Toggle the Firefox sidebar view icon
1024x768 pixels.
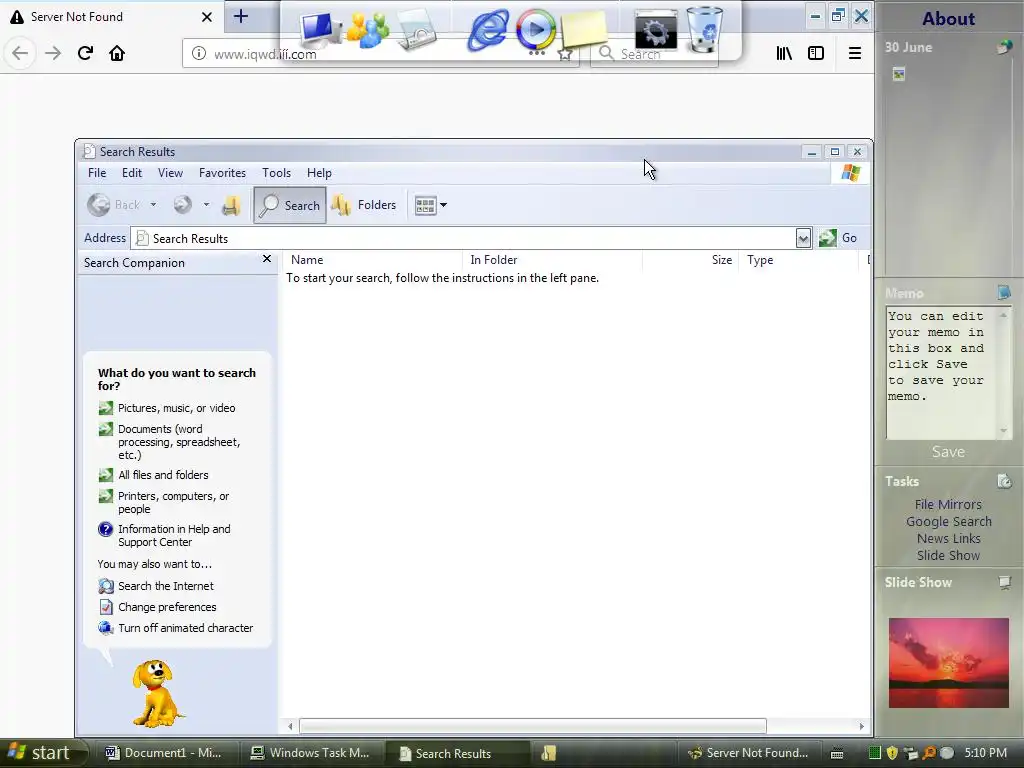(816, 53)
